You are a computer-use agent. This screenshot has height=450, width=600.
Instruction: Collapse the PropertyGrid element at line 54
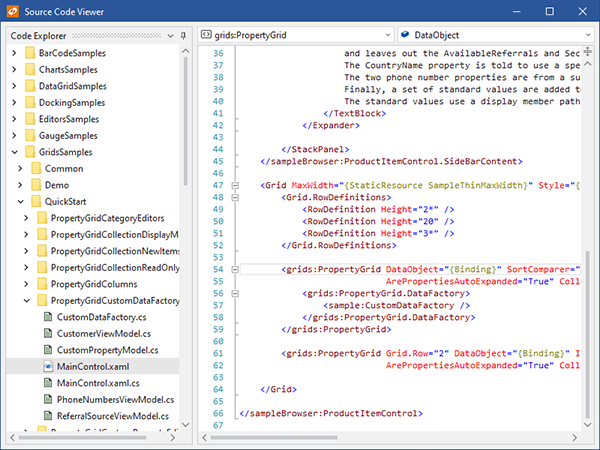point(235,269)
